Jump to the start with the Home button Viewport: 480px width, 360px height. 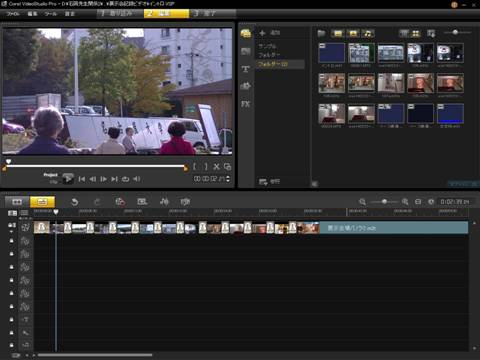coord(82,179)
